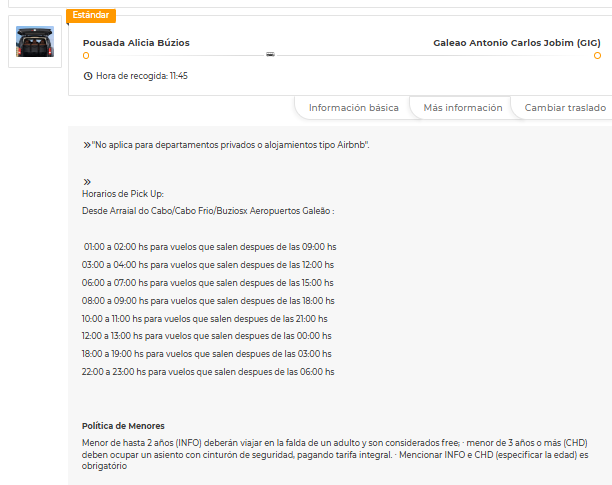Click the vehicle thumbnail image
The width and height of the screenshot is (612, 485).
click(x=35, y=42)
